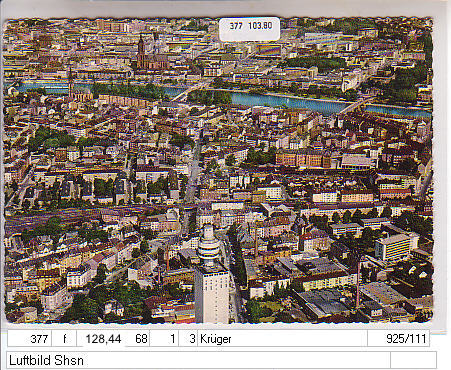Viewport: 451px width, 370px height.
Task: Click the bridge crossing the river at right
Action: [x=356, y=105]
